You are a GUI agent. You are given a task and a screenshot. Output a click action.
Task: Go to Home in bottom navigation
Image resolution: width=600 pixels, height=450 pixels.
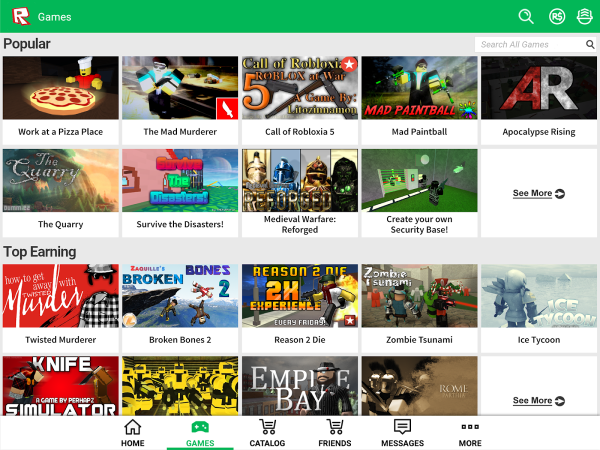tap(132, 433)
